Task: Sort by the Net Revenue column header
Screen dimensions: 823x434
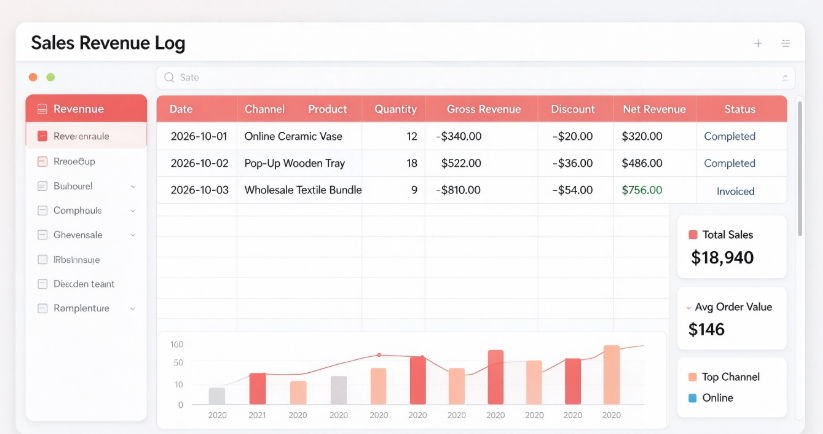Action: pos(655,109)
